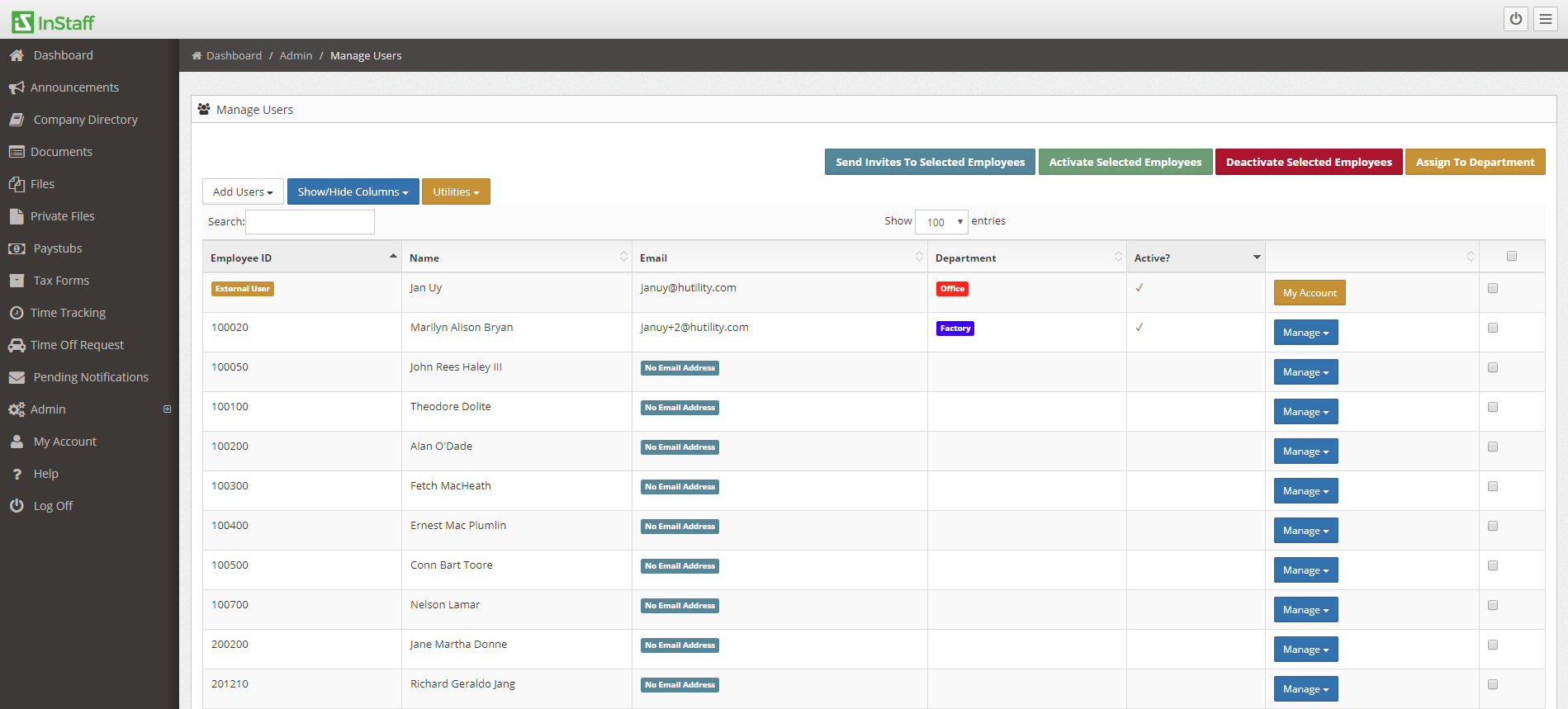Click the Files icon in sidebar
Viewport: 1568px width, 709px height.
(x=17, y=184)
